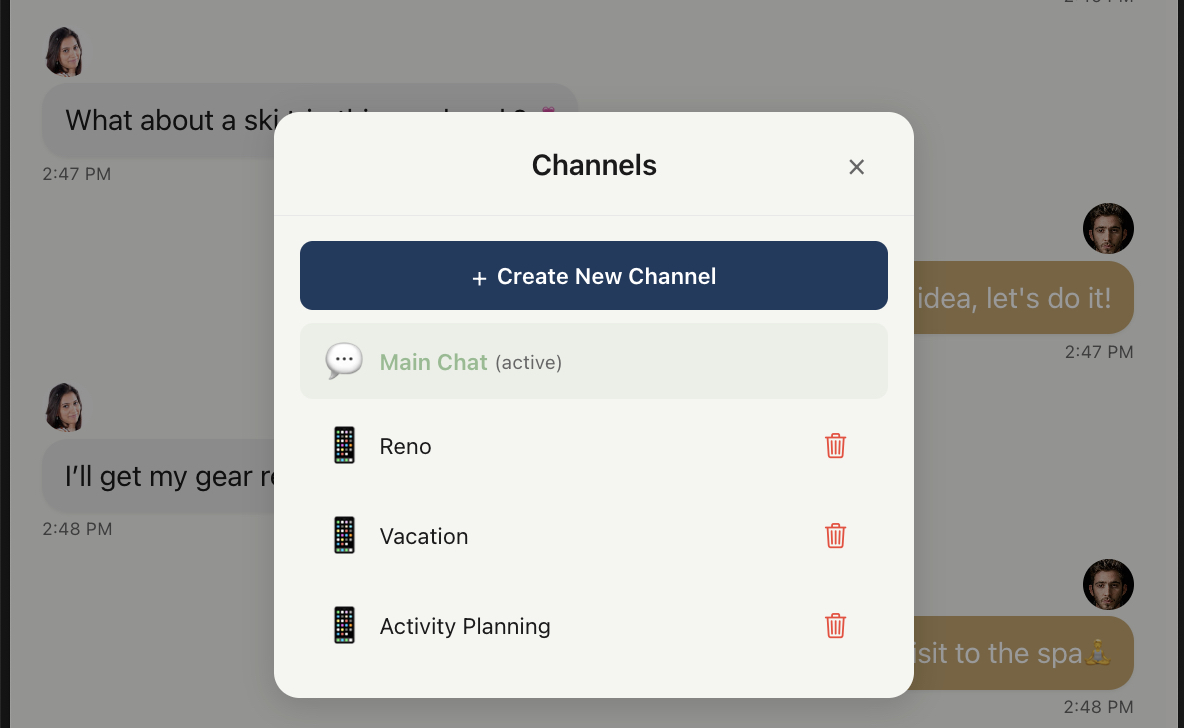1184x728 pixels.
Task: Click the woman's avatar near the skiing message
Action: [64, 51]
